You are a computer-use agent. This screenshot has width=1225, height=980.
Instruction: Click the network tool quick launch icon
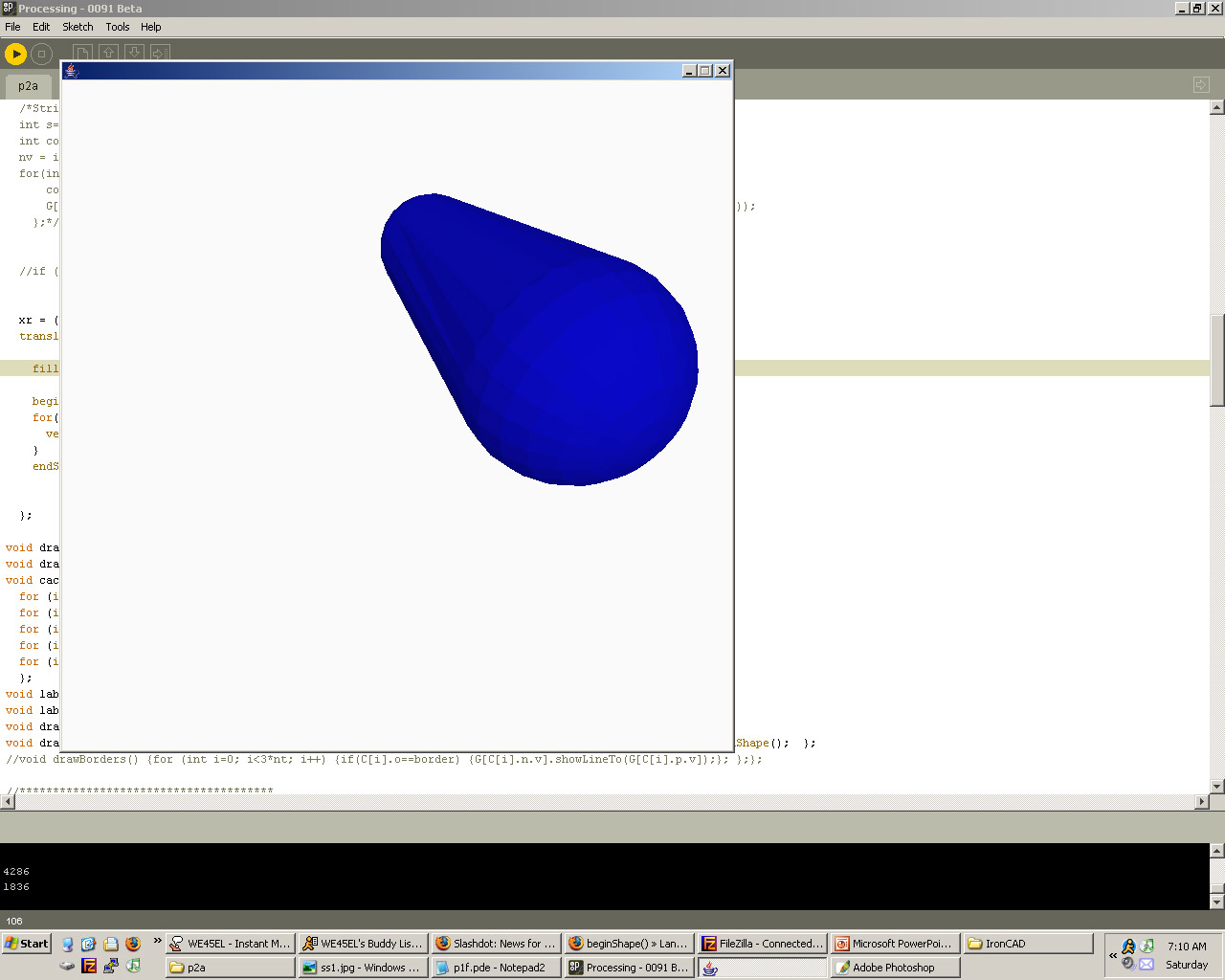(111, 966)
